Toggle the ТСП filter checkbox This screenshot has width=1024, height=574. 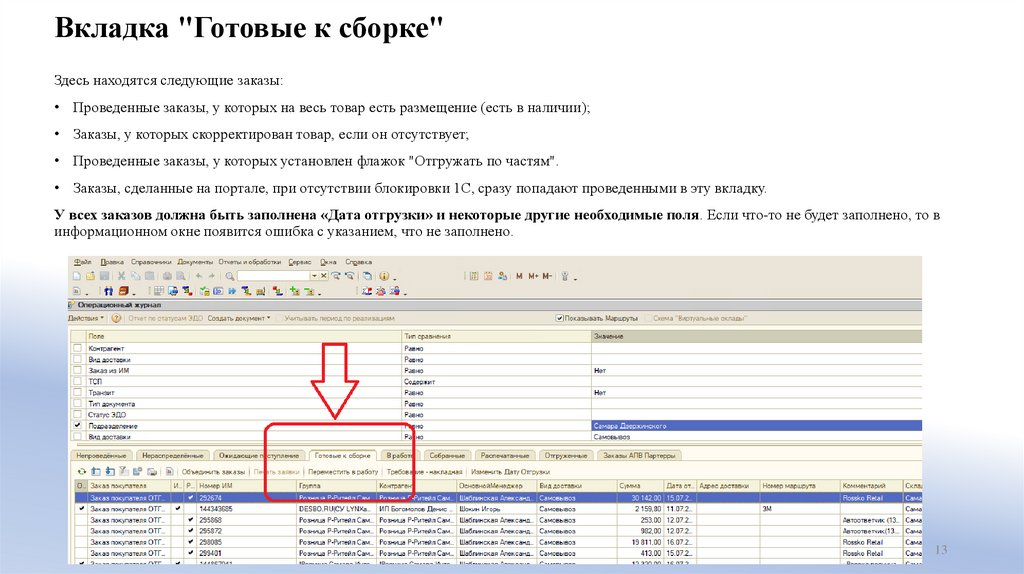(78, 381)
